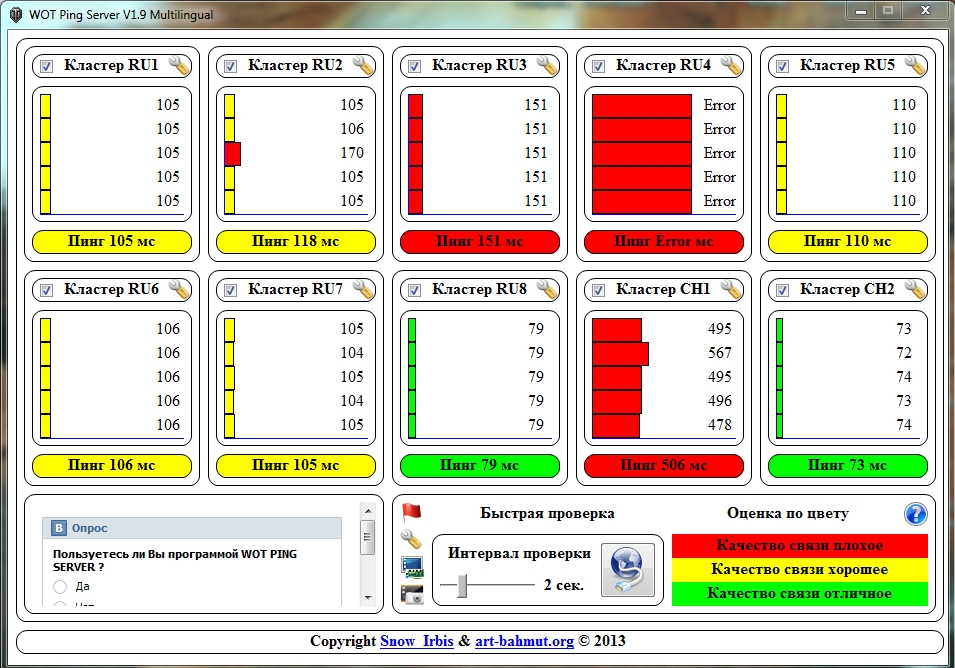This screenshot has height=668, width=955.
Task: Open settings wrench for Кластер RU8
Action: [x=547, y=289]
